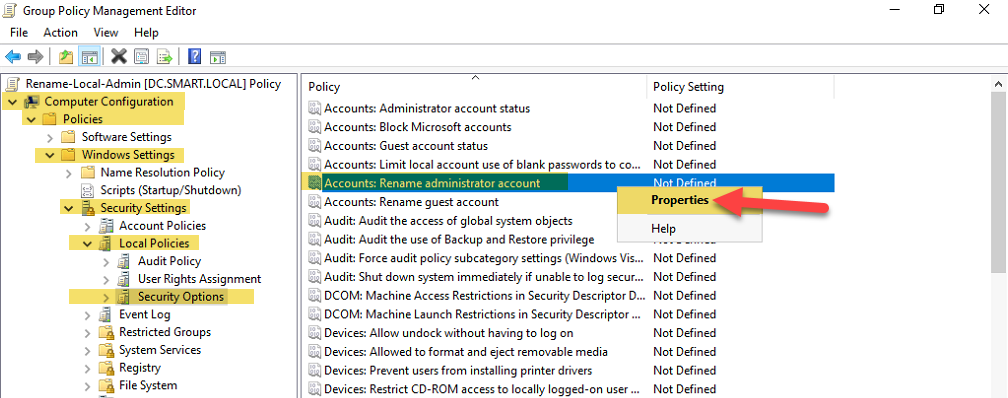Expand the Event Log node

pyautogui.click(x=87, y=315)
